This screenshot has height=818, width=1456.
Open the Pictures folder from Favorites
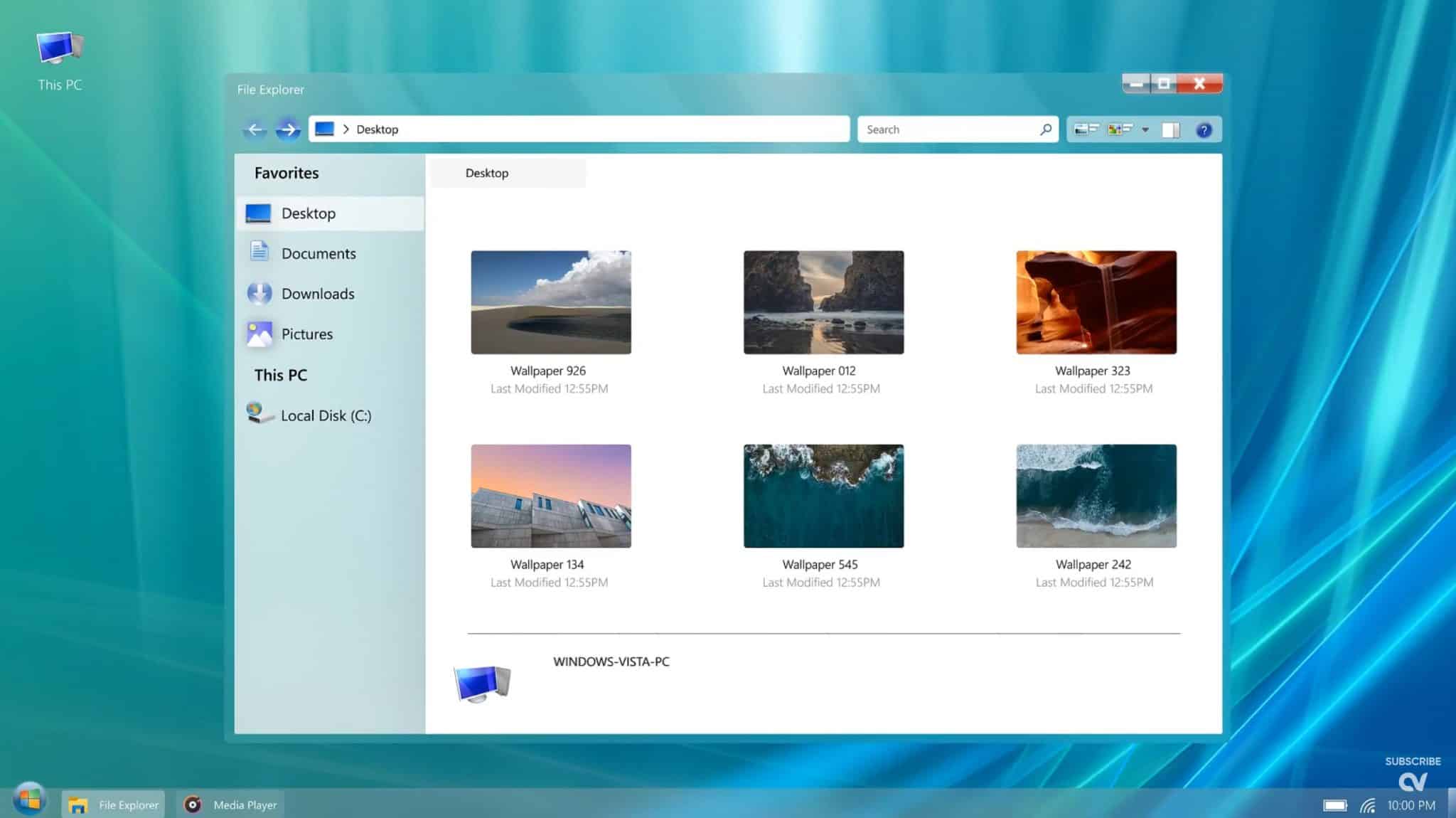307,334
